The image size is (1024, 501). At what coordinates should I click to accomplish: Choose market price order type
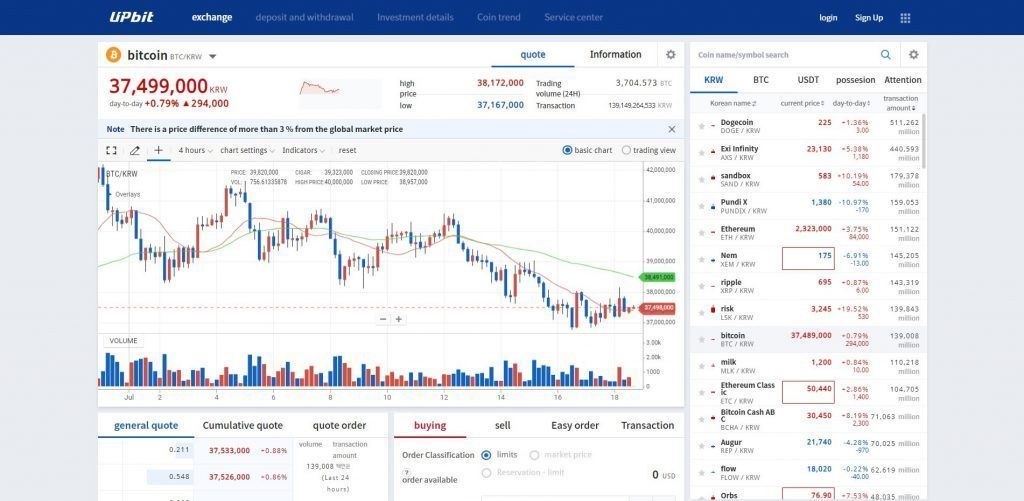[x=534, y=455]
